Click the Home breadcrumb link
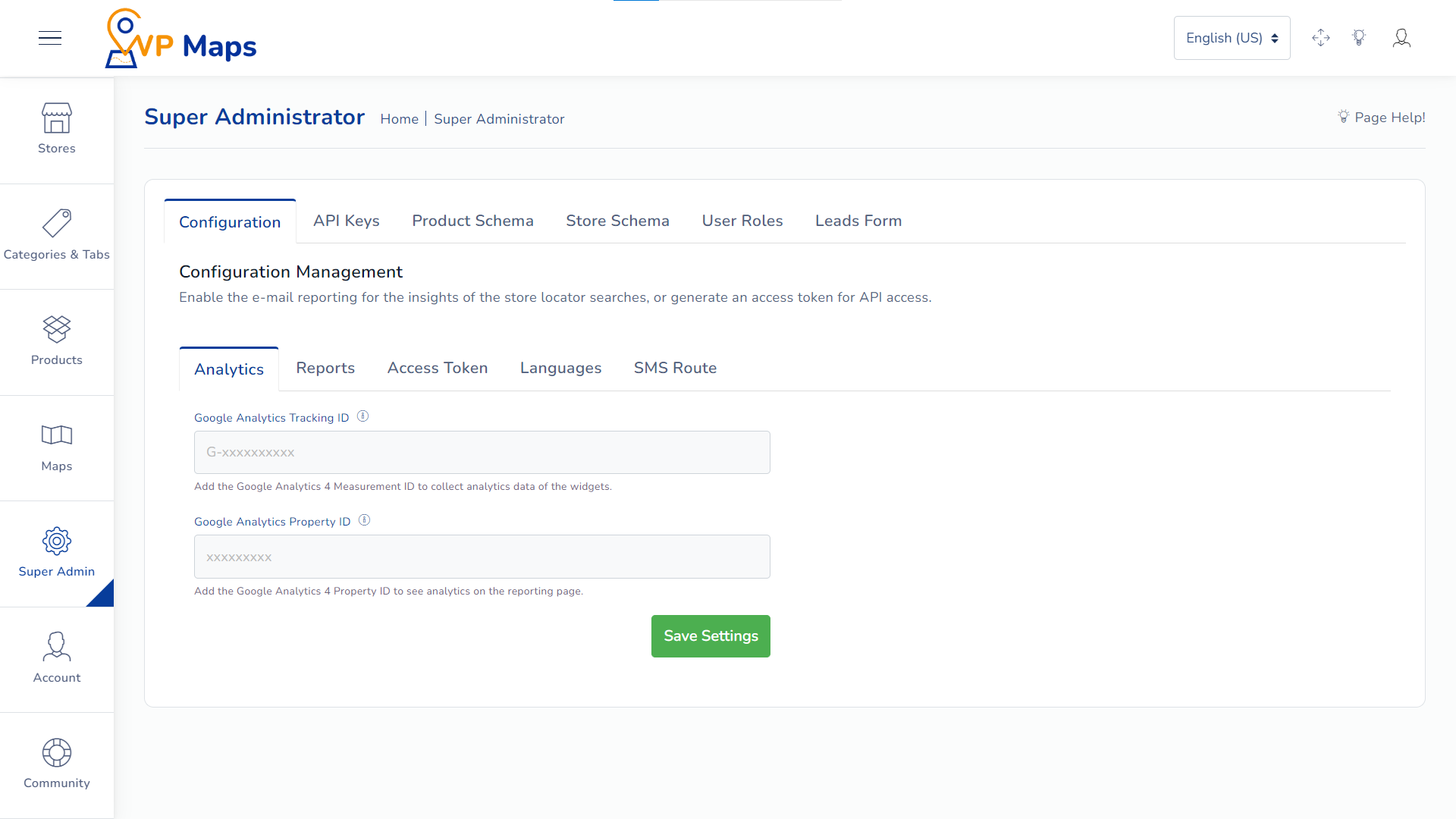The height and width of the screenshot is (819, 1456). (399, 119)
